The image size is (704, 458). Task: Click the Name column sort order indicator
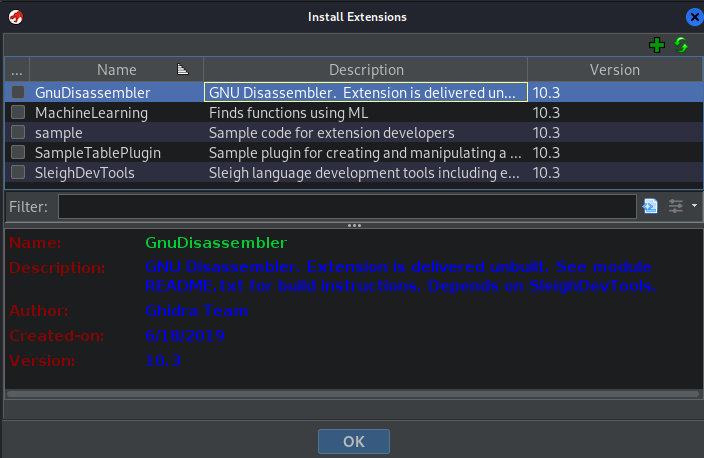(x=183, y=69)
